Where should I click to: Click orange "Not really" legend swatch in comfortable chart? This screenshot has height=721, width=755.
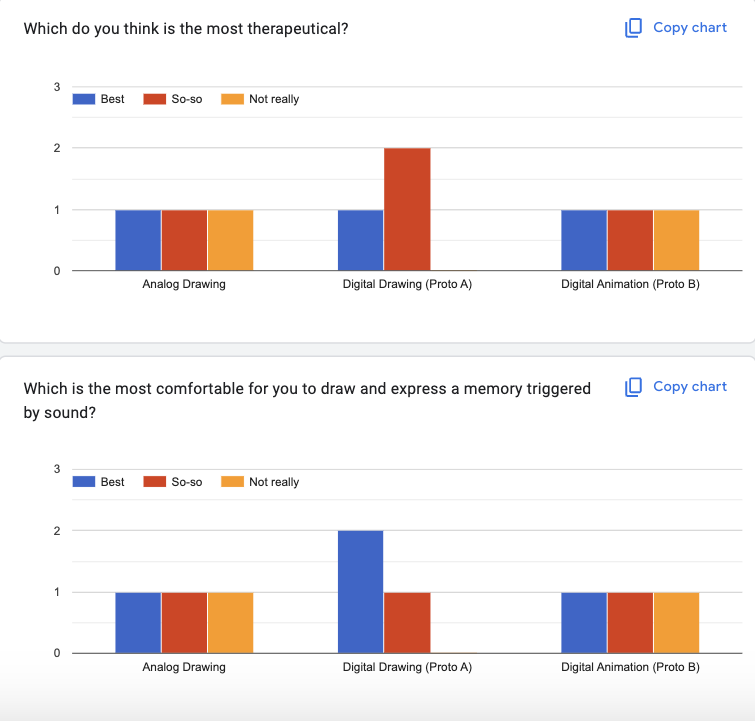pos(232,482)
